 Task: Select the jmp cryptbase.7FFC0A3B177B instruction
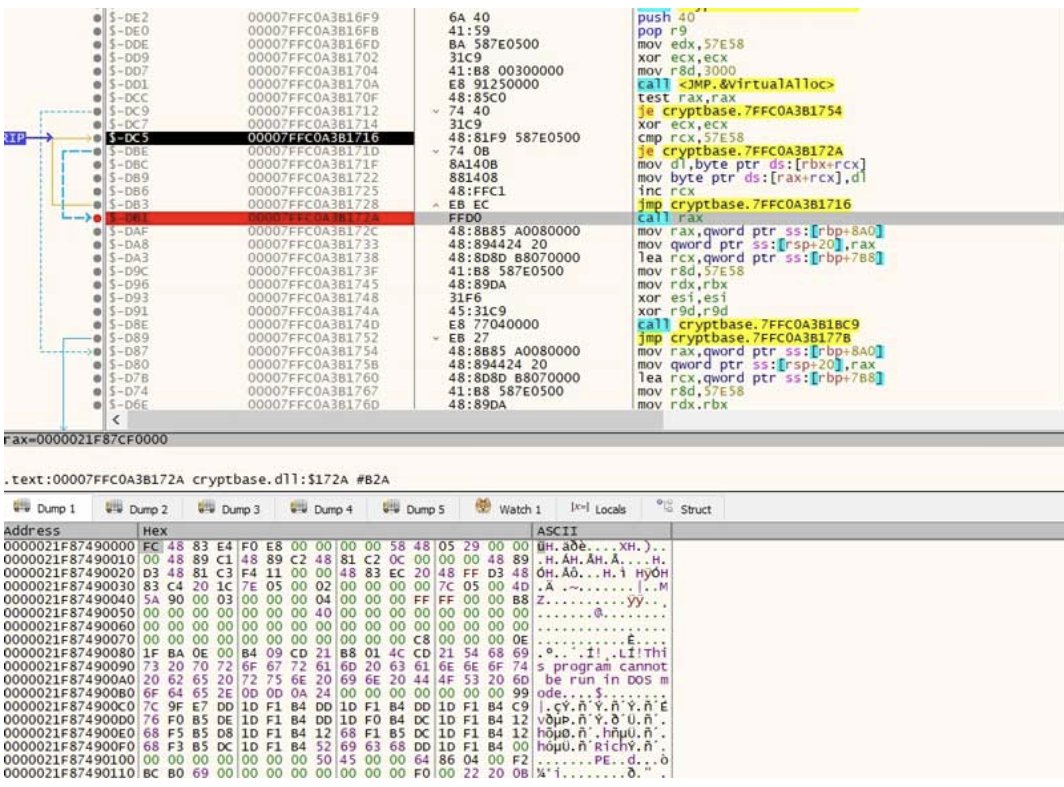coord(744,337)
